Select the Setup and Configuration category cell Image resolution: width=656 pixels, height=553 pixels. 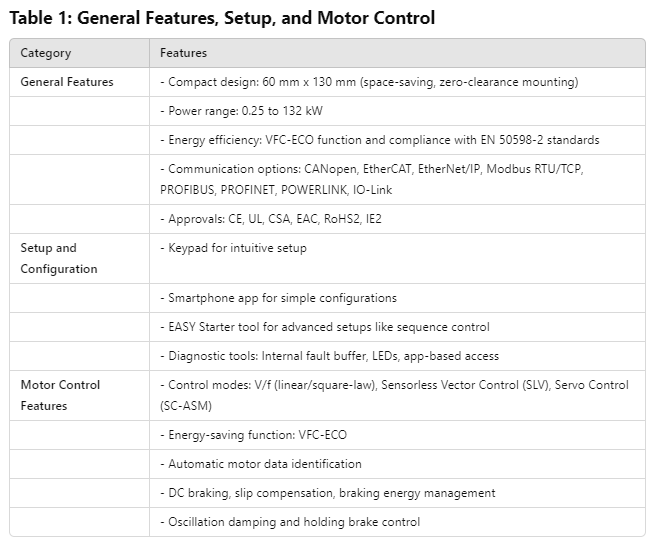[59, 258]
